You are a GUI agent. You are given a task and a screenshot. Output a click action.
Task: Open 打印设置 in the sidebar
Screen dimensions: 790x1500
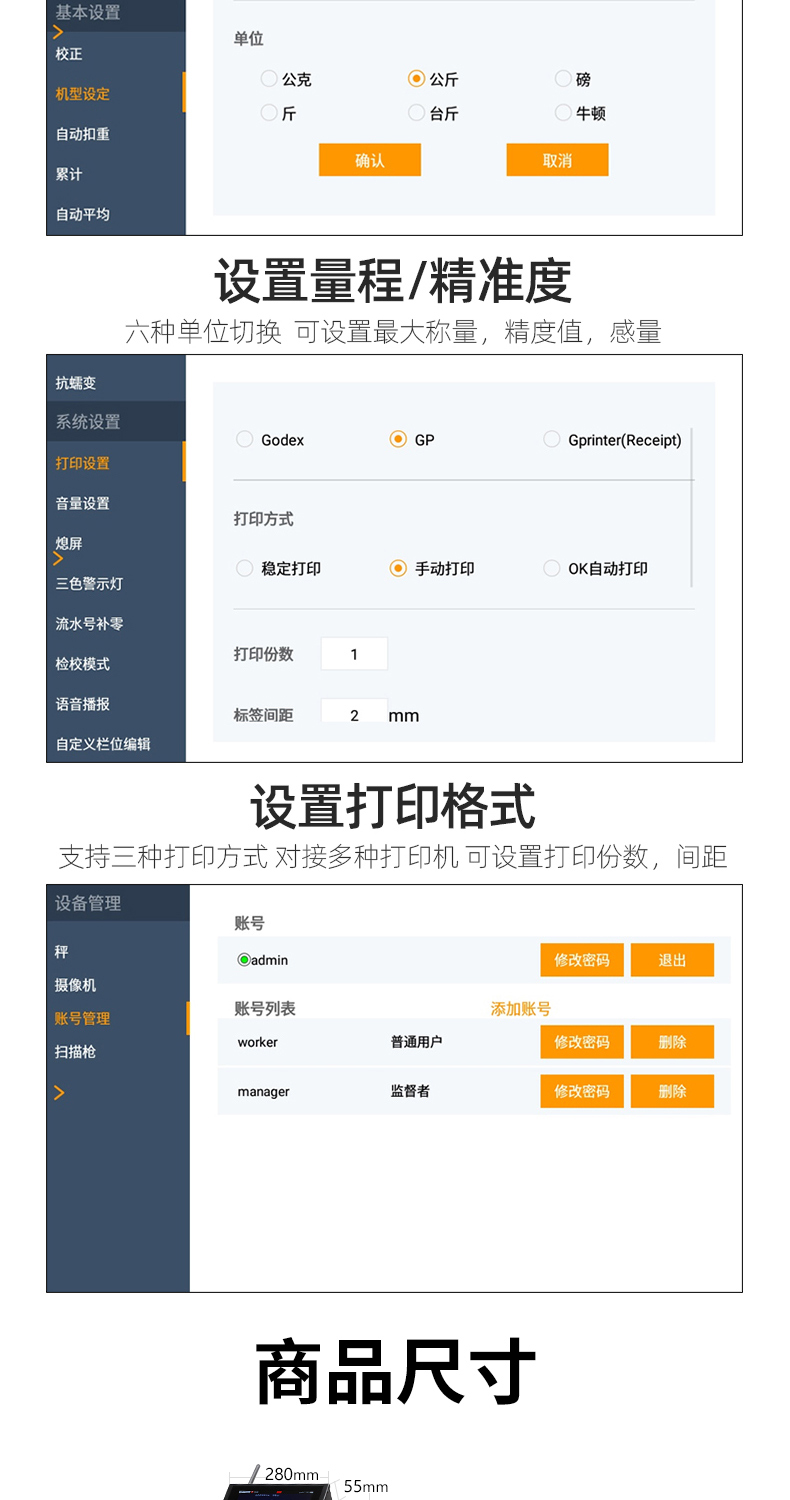tap(83, 463)
